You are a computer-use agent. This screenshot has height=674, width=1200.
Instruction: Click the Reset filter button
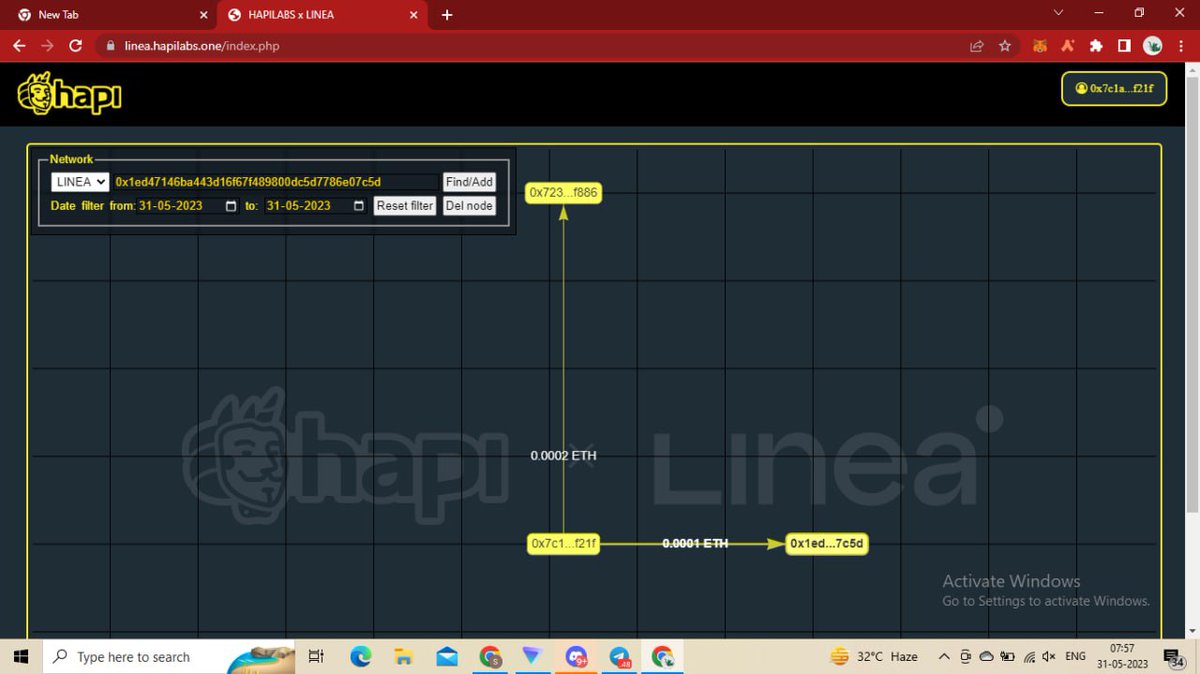[x=405, y=206]
